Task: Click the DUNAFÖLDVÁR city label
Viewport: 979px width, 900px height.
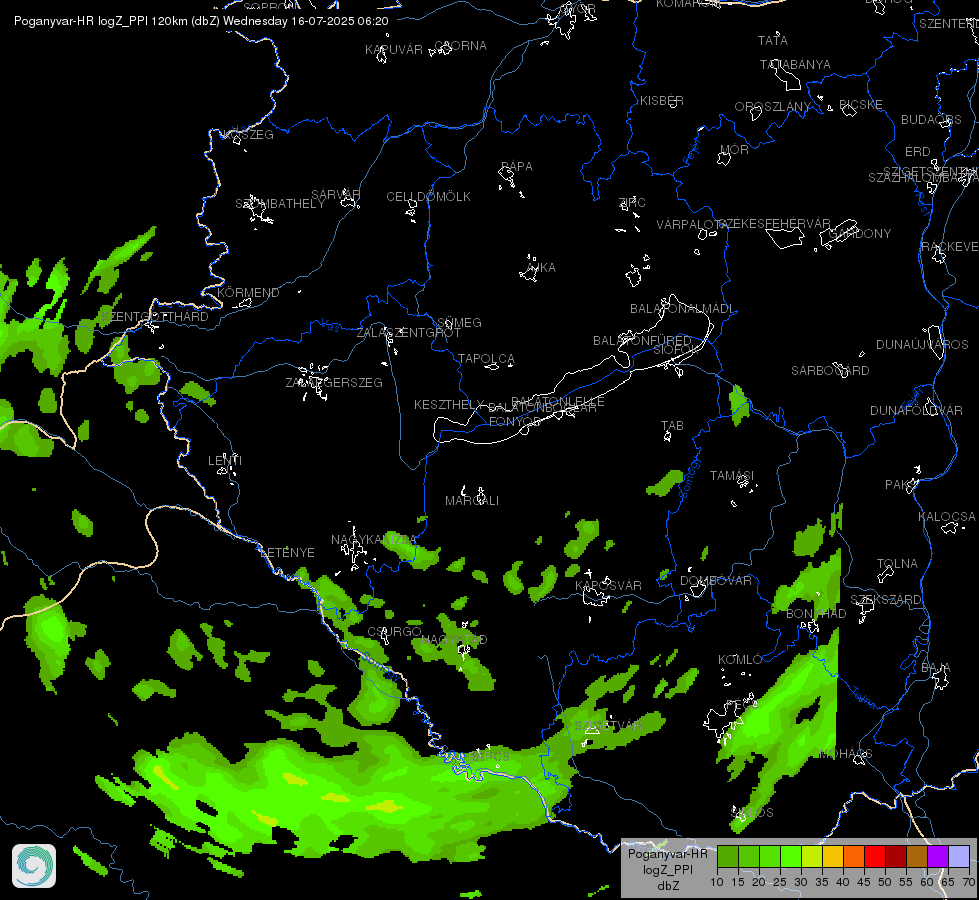Action: (917, 411)
